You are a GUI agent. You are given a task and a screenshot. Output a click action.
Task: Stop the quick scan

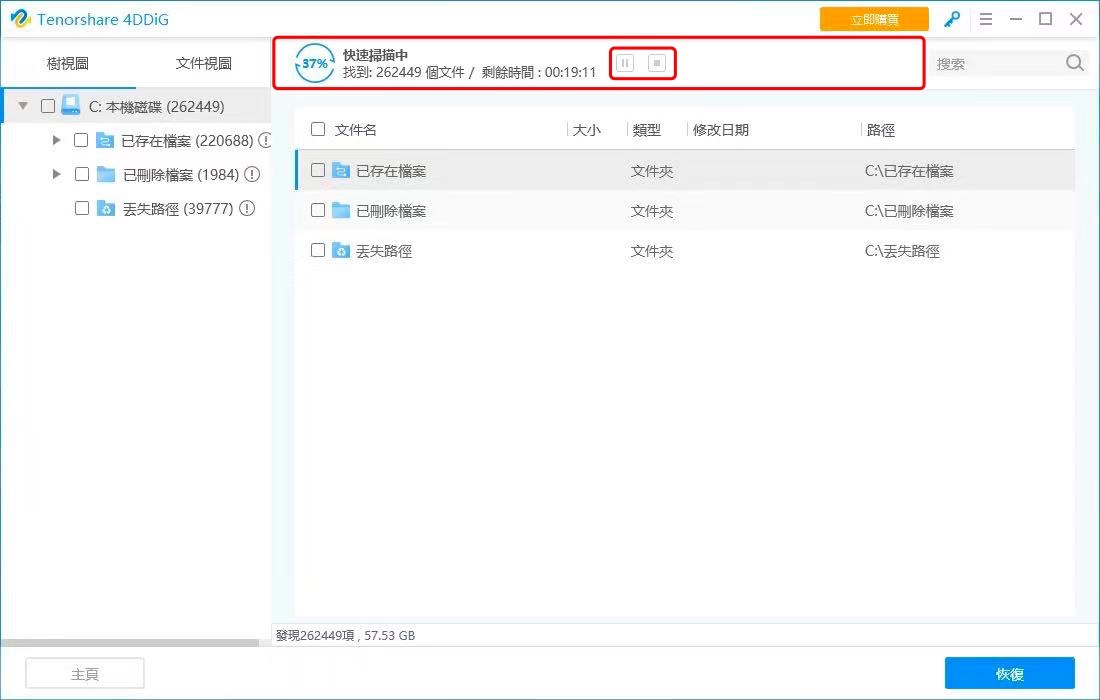point(657,63)
